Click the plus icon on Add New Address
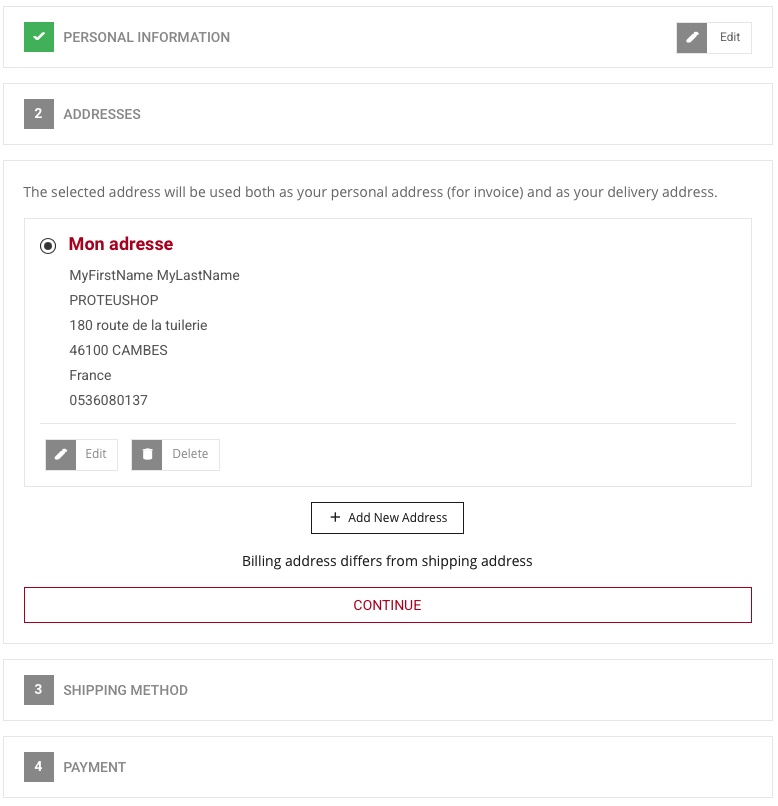Screen dimensions: 778x806 tap(335, 517)
